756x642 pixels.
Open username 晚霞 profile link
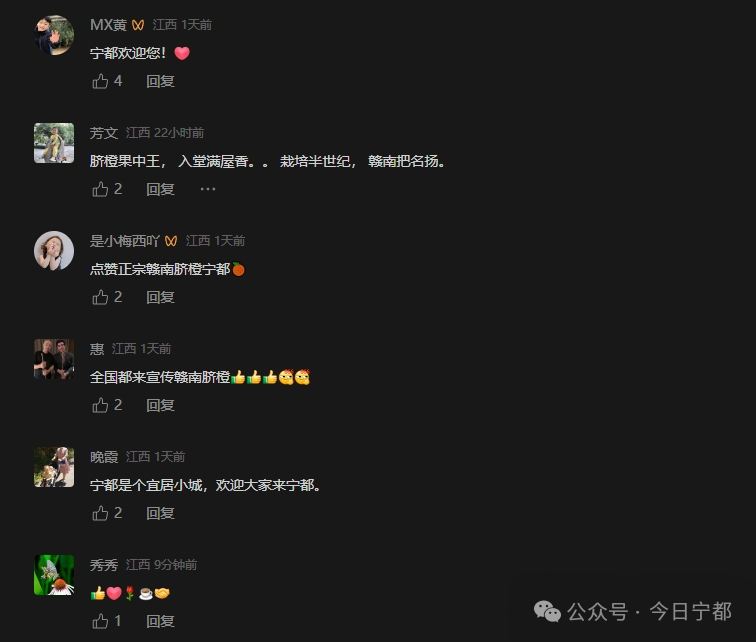point(104,456)
